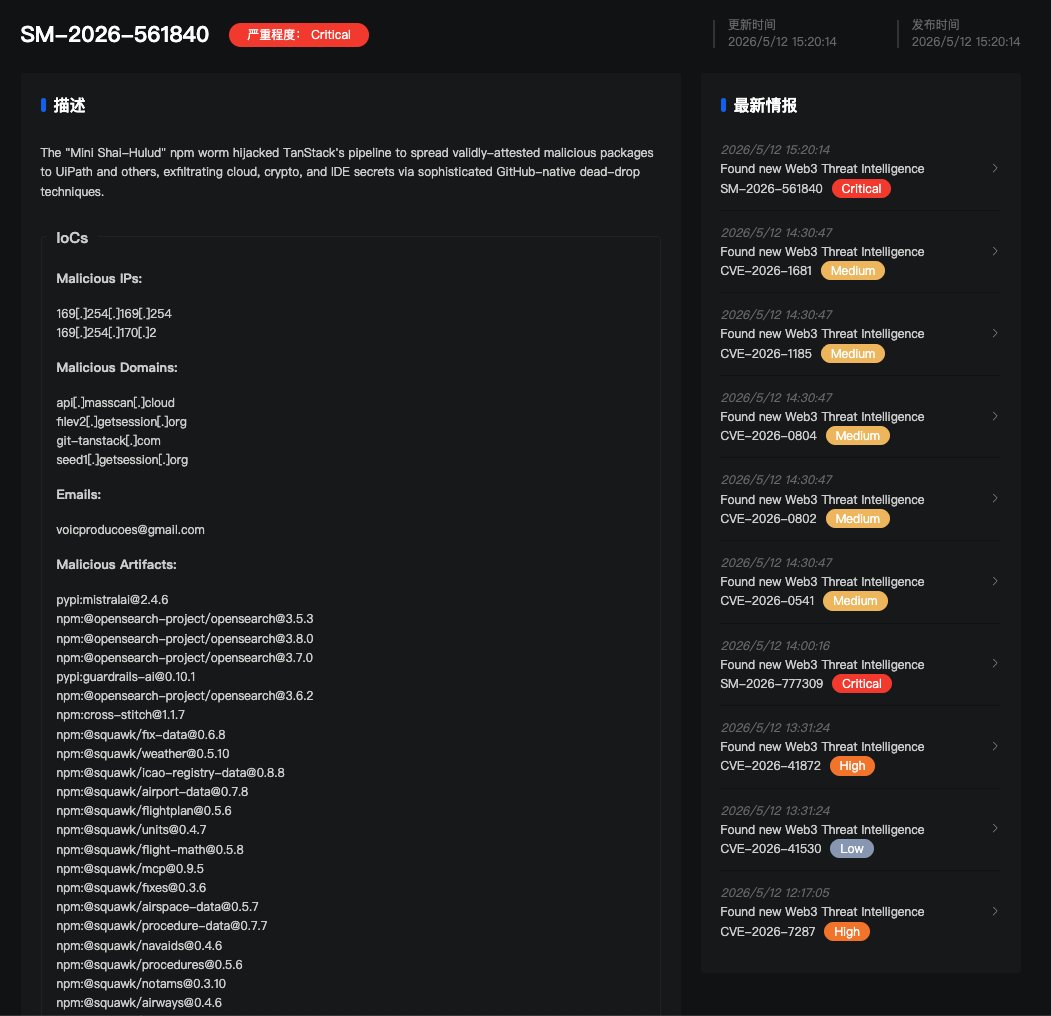This screenshot has width=1051, height=1016.
Task: Click artifact opensearch@3.8.0
Action: (x=185, y=639)
